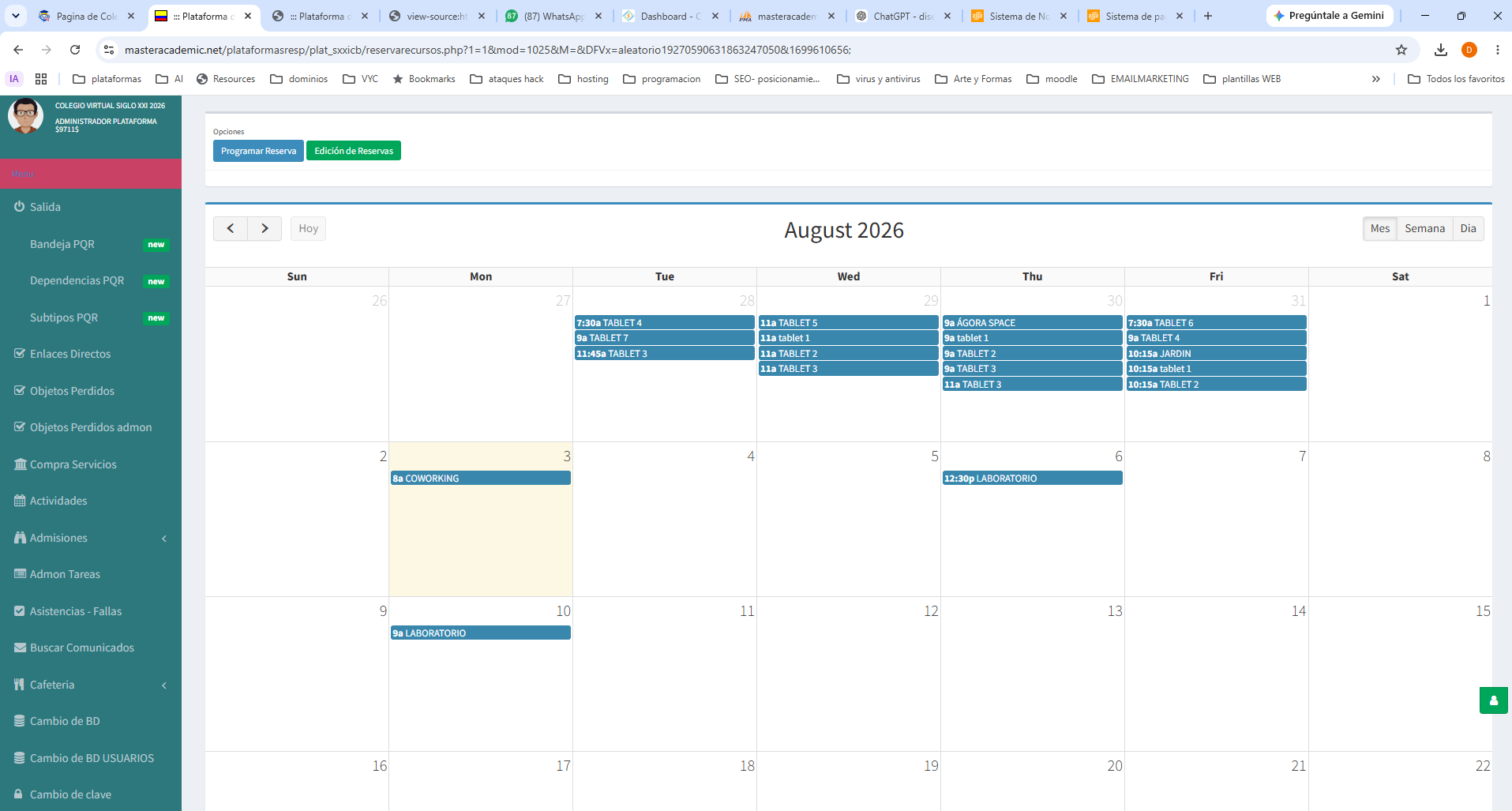Open the plataformas bookmarks folder
The image size is (1512, 811).
107,79
